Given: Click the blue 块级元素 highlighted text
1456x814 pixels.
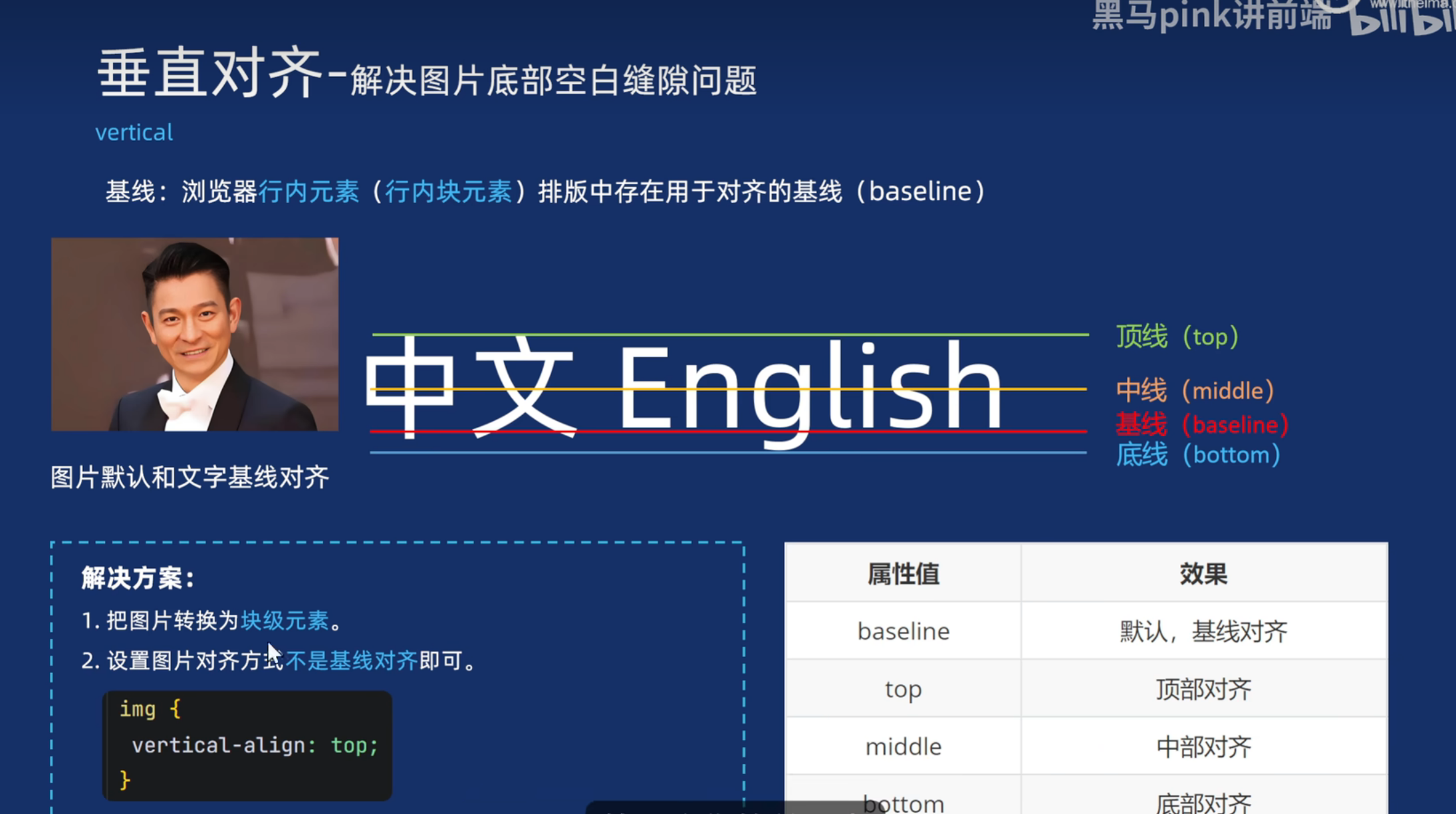Looking at the screenshot, I should point(285,620).
